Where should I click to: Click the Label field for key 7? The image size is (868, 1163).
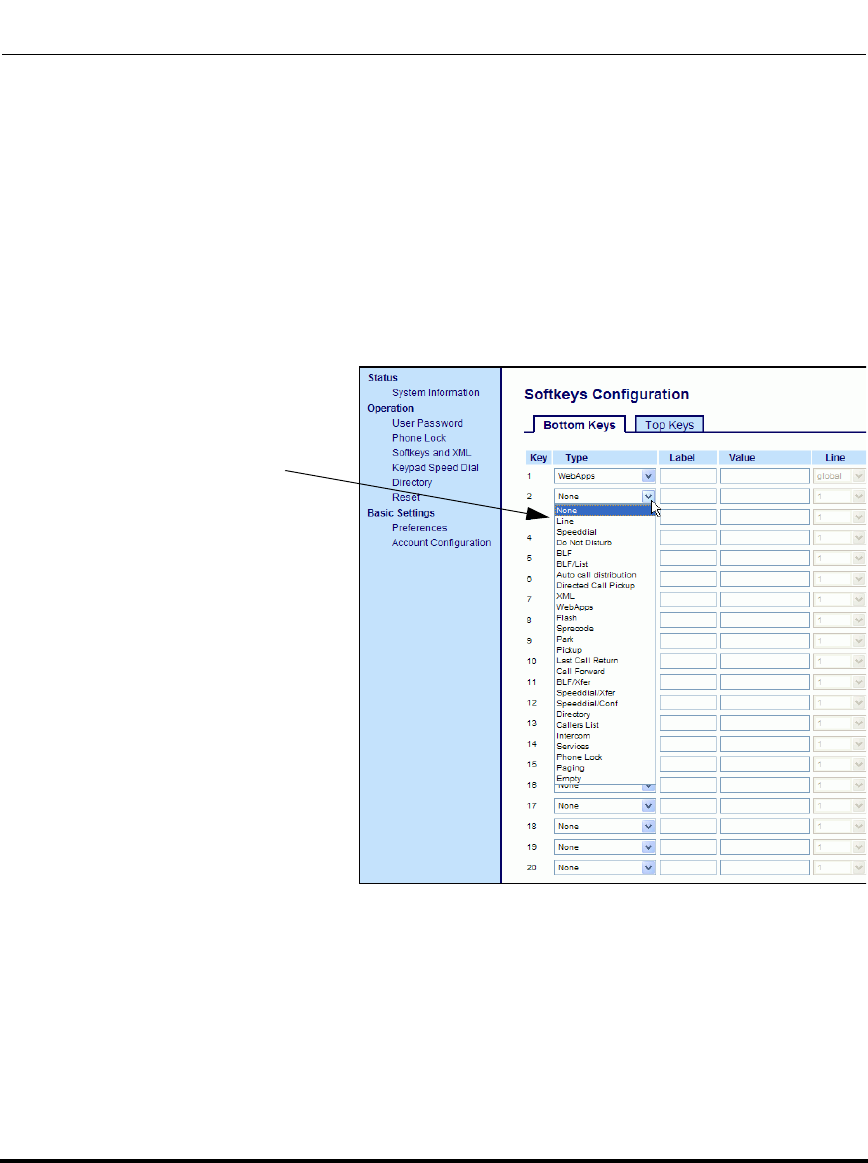point(688,599)
